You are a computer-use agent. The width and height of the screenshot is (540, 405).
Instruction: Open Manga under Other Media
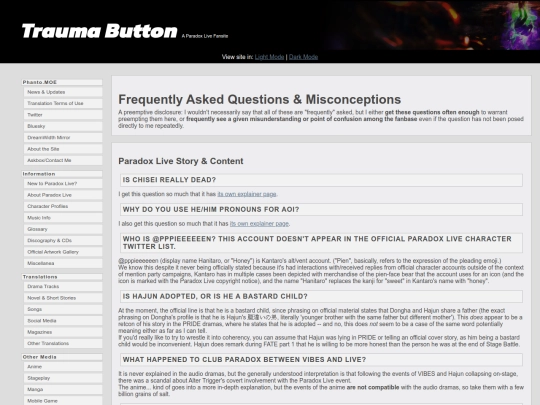[63, 390]
